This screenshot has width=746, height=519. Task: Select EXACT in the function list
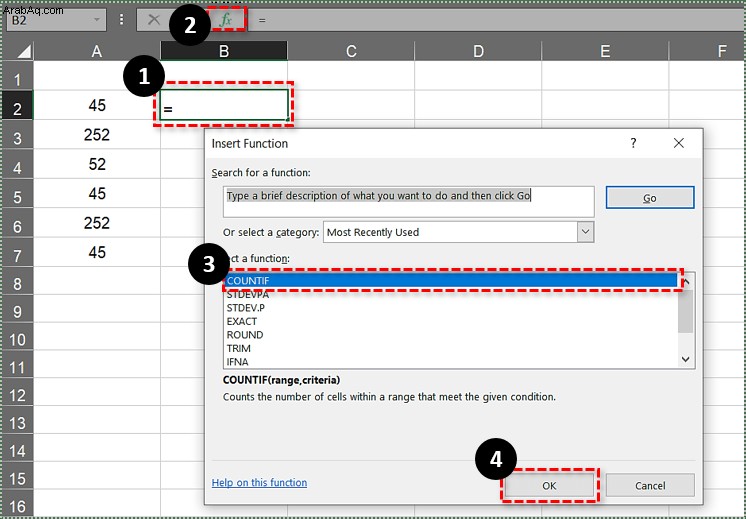coord(451,321)
